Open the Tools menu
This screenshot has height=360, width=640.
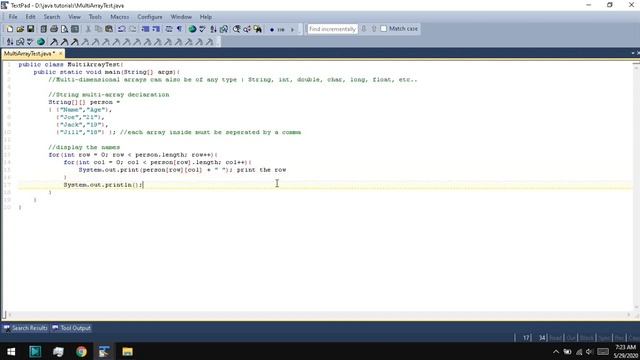click(95, 17)
